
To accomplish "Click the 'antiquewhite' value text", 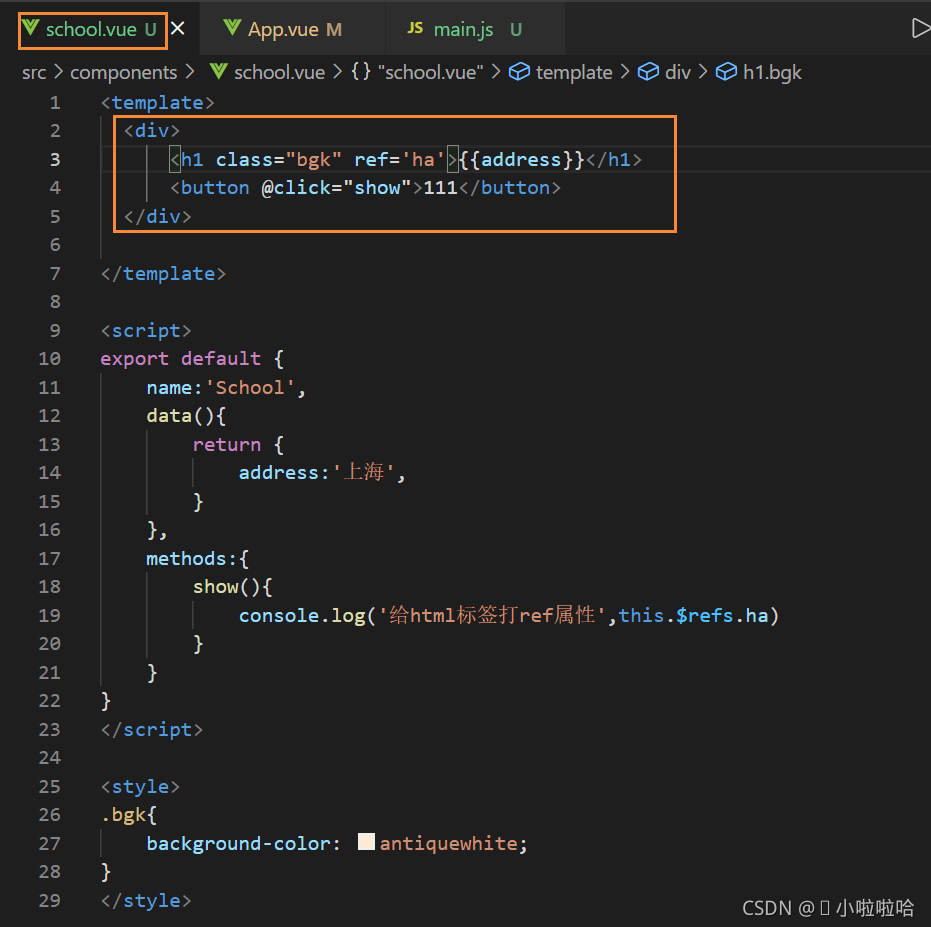I will pos(449,844).
